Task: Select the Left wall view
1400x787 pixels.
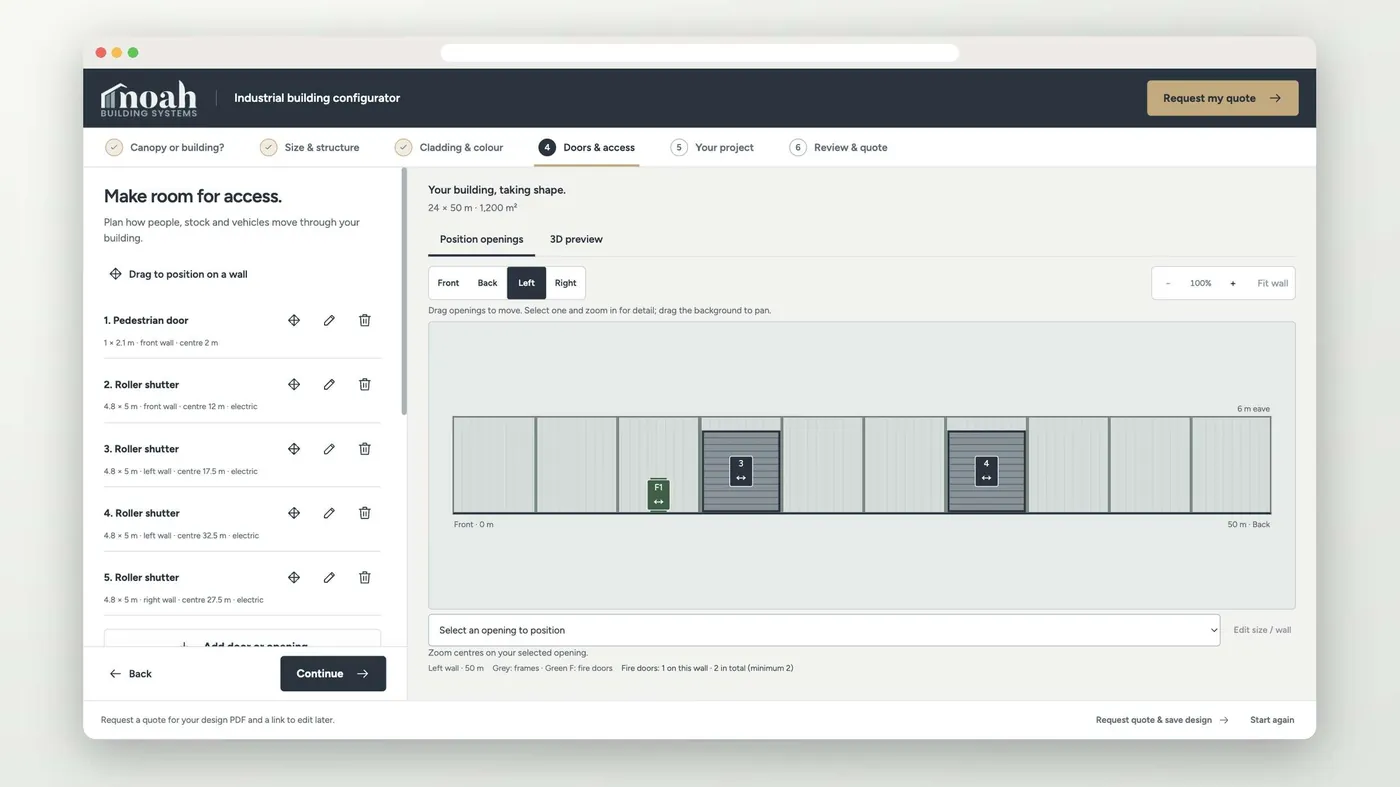Action: point(526,283)
